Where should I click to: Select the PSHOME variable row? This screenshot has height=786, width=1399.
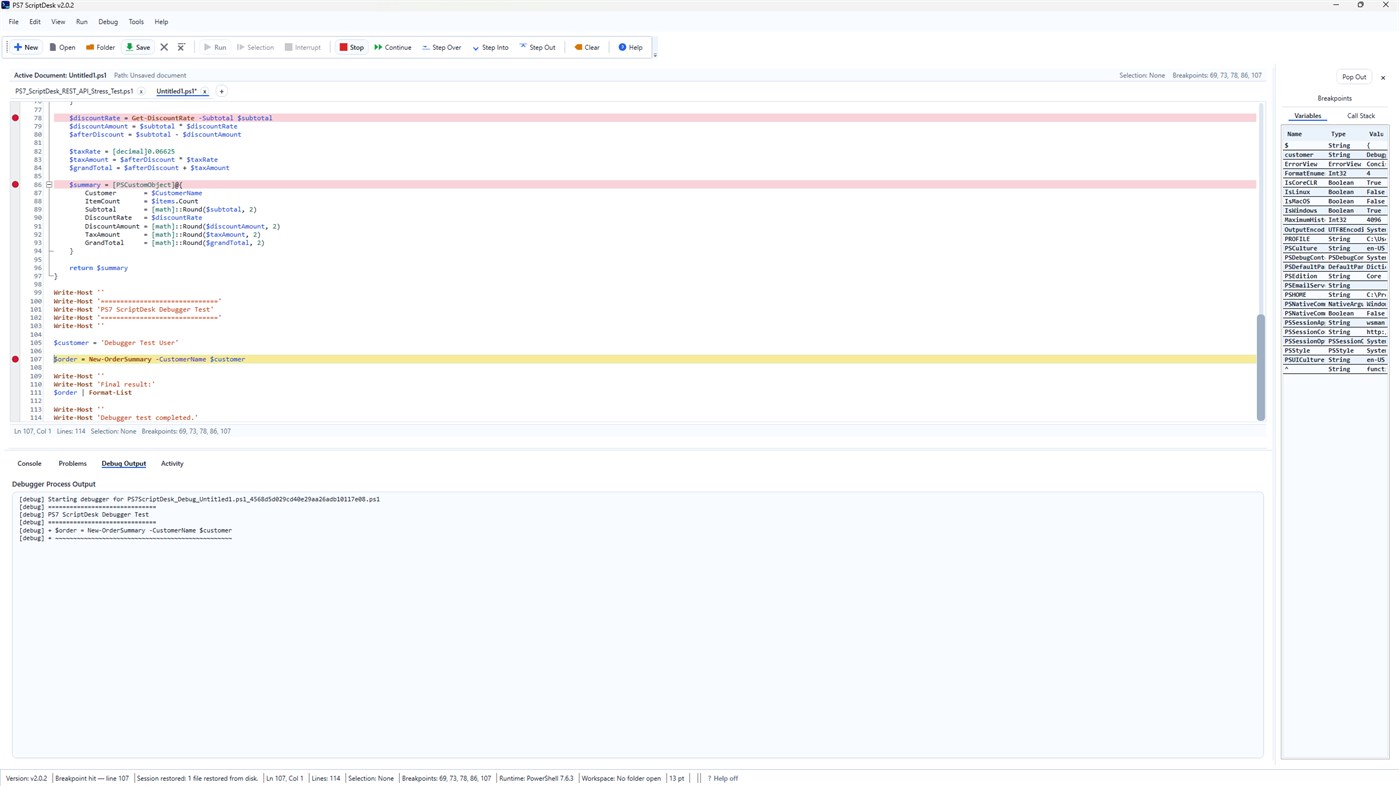click(1335, 295)
